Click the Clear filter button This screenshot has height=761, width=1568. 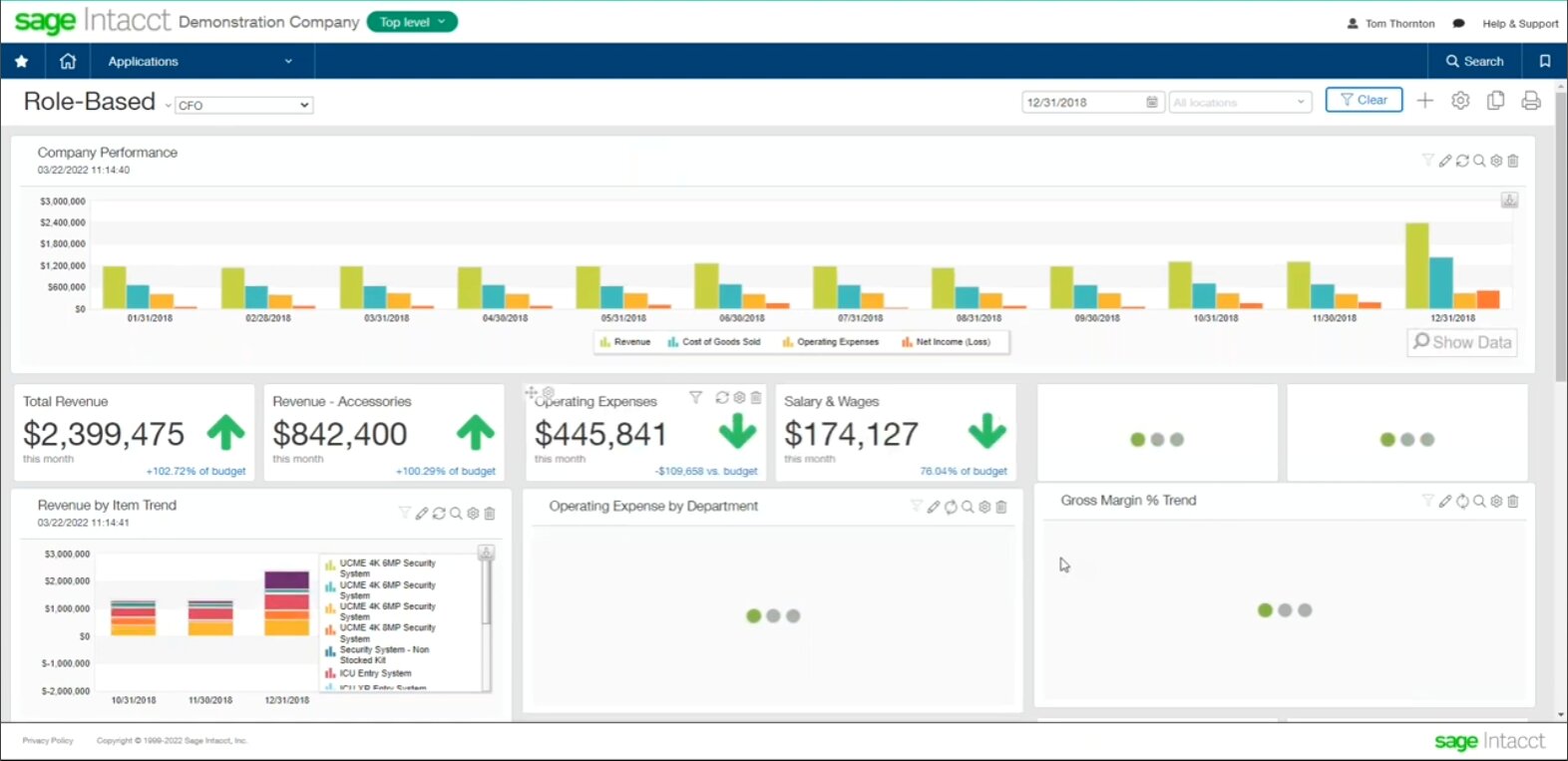coord(1363,100)
